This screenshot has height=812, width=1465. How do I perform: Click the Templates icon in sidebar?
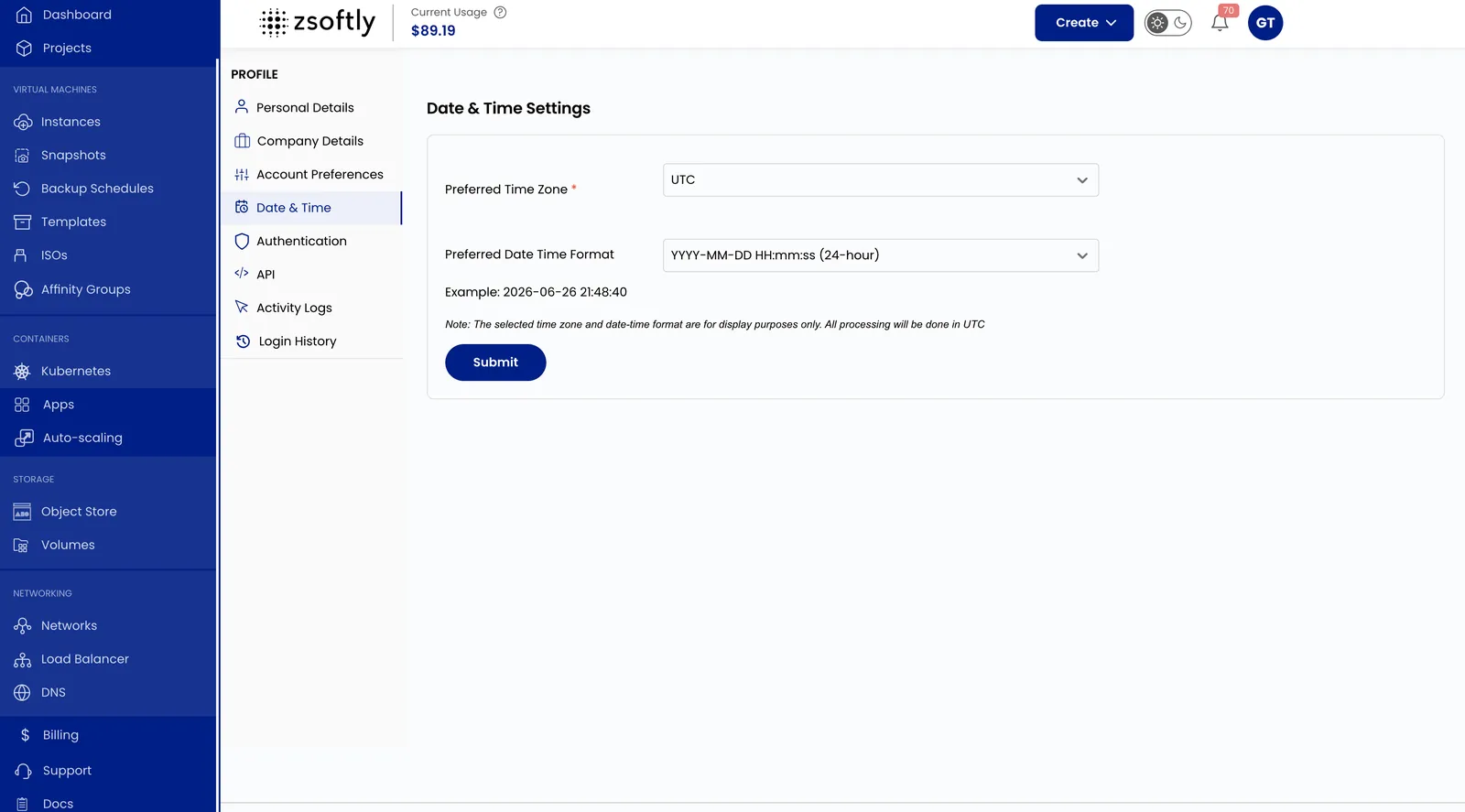coord(22,222)
